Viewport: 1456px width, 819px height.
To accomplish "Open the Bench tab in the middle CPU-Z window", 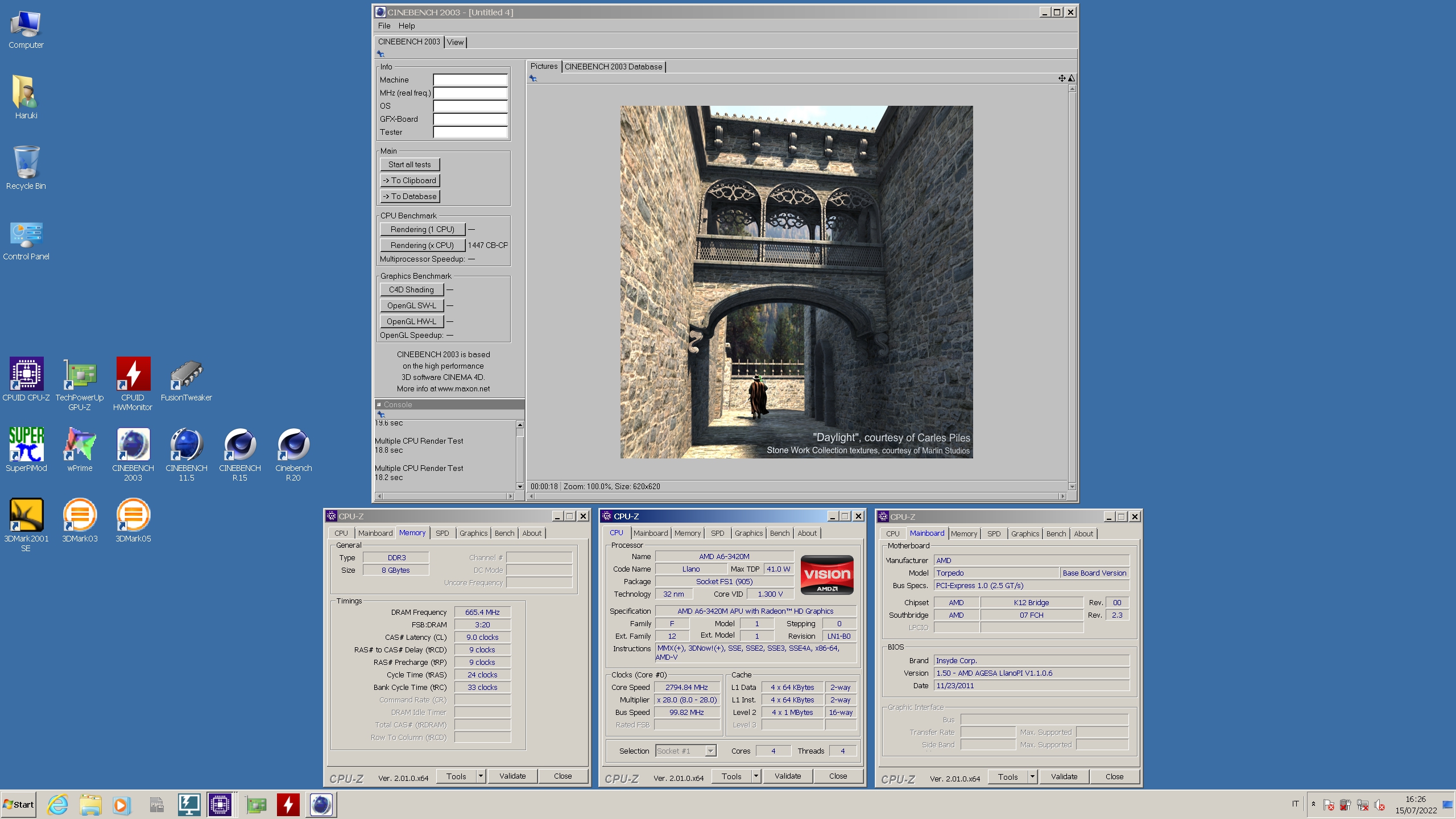I will [779, 533].
